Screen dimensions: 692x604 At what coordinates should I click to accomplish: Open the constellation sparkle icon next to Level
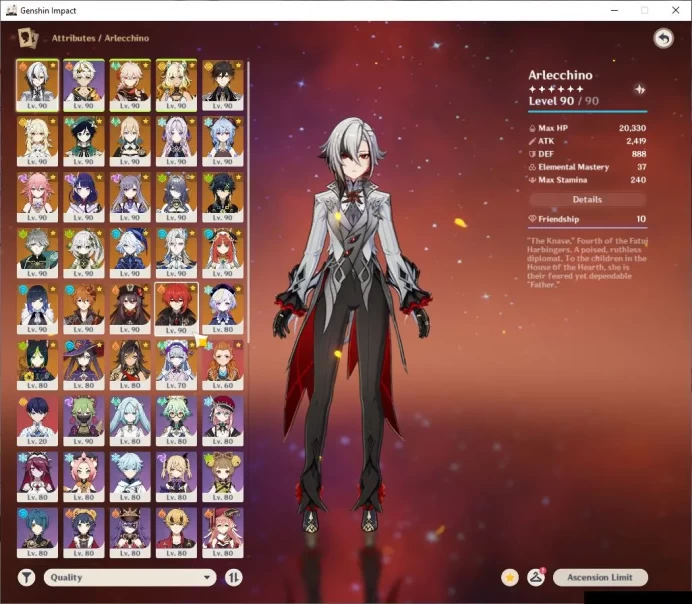click(639, 90)
